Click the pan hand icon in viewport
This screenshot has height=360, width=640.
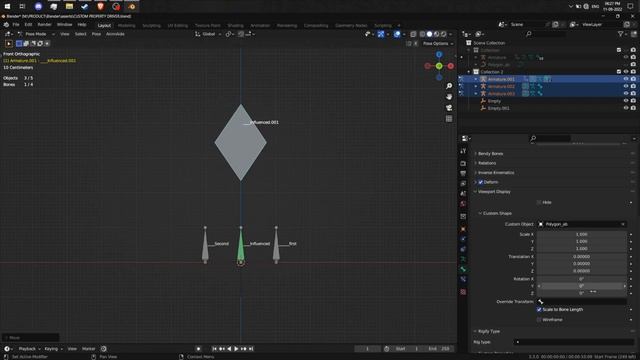coord(449,97)
